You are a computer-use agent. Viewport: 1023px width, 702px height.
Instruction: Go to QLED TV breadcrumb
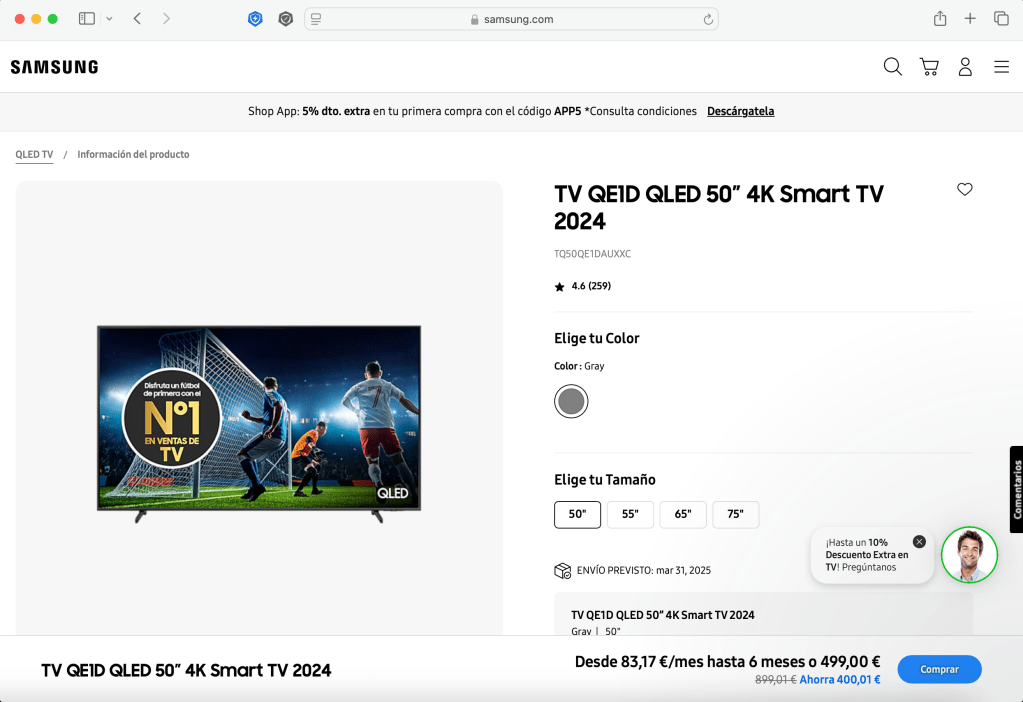[x=34, y=155]
